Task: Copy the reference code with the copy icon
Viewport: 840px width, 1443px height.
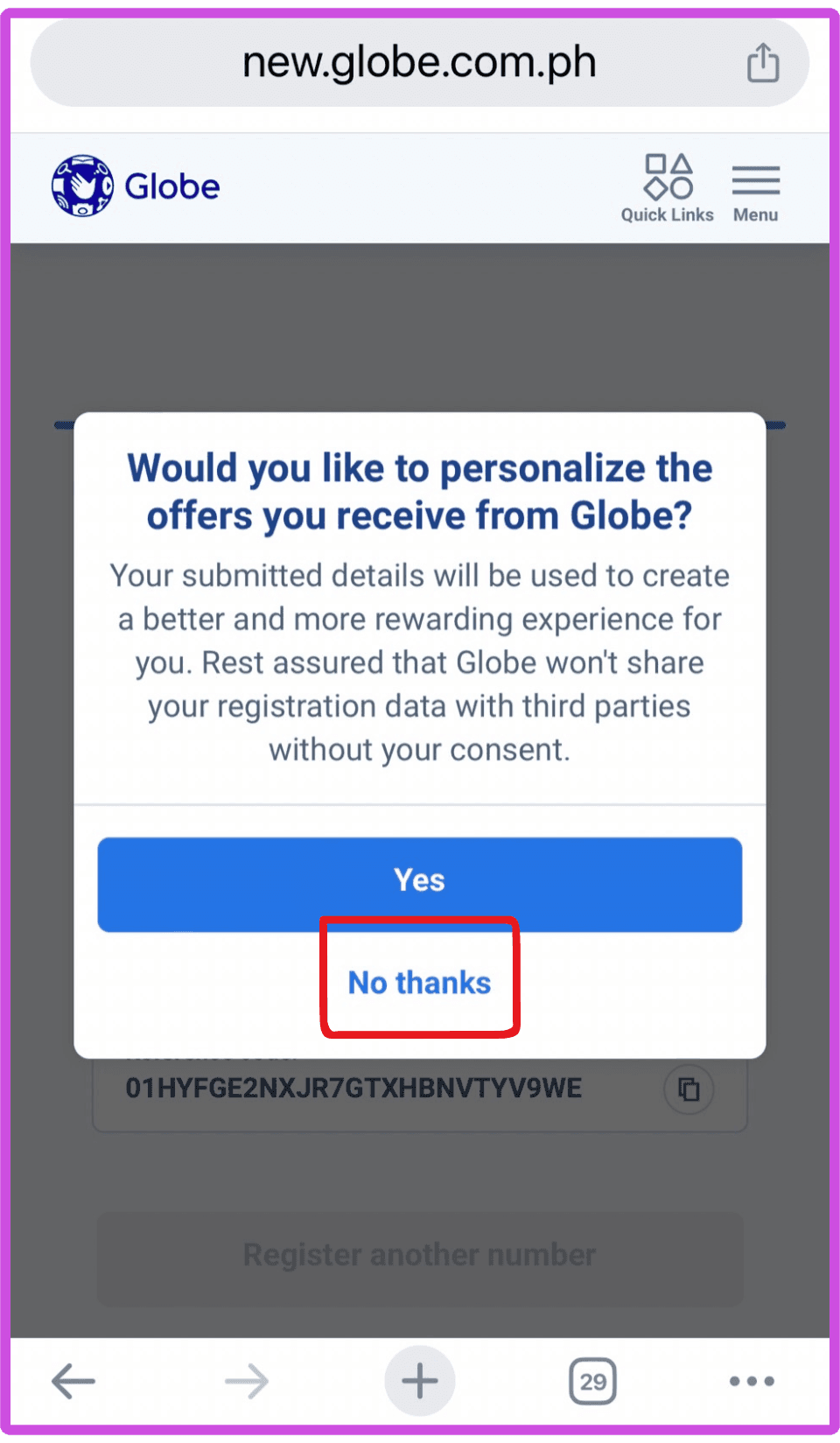Action: click(689, 1089)
